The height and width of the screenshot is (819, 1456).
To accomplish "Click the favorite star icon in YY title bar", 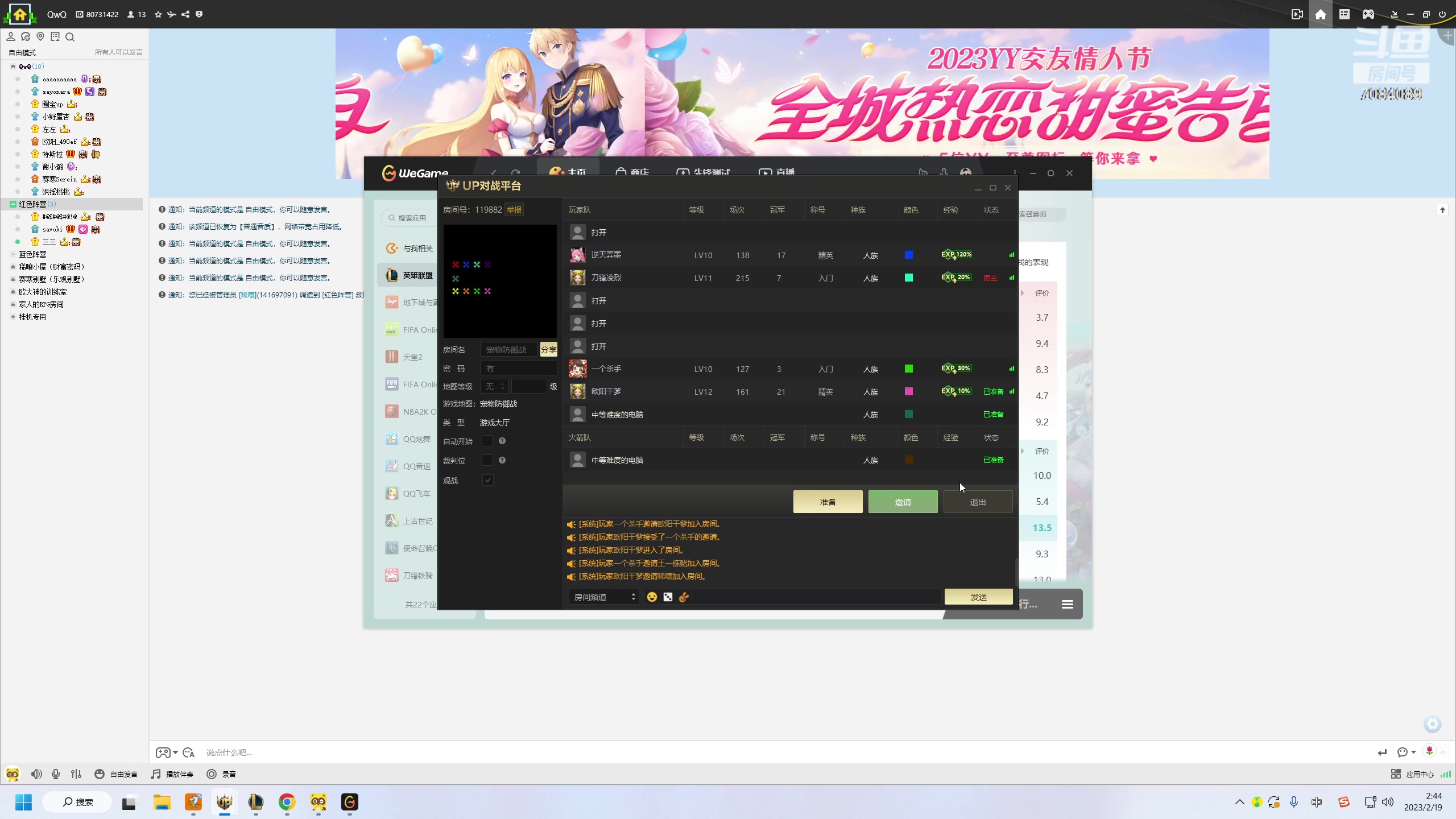I will coord(158,14).
